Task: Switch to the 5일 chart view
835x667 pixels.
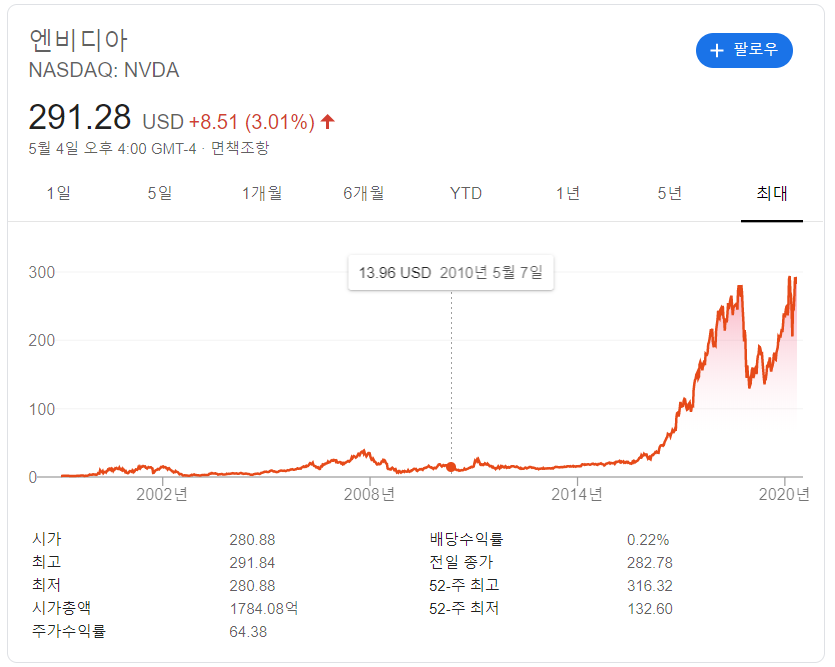Action: pos(161,194)
